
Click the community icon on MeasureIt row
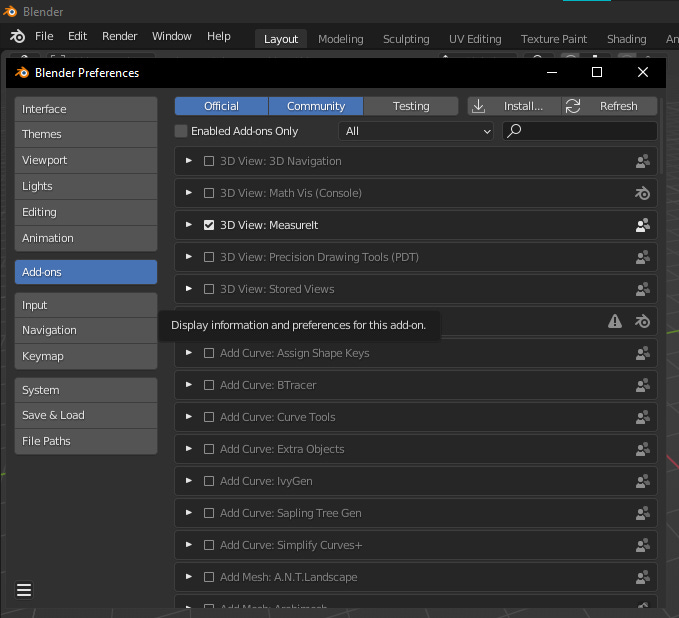[x=643, y=225]
